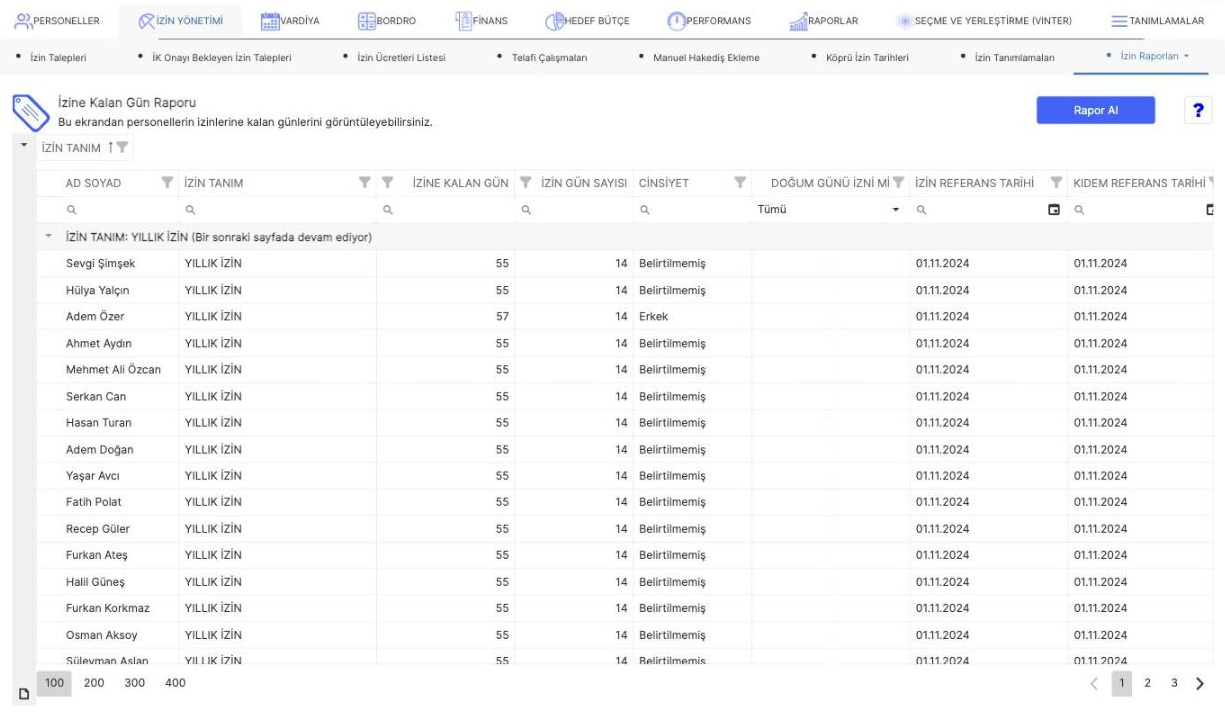
Task: Toggle birthday leave checkbox for Hasan Turan
Action: click(830, 423)
